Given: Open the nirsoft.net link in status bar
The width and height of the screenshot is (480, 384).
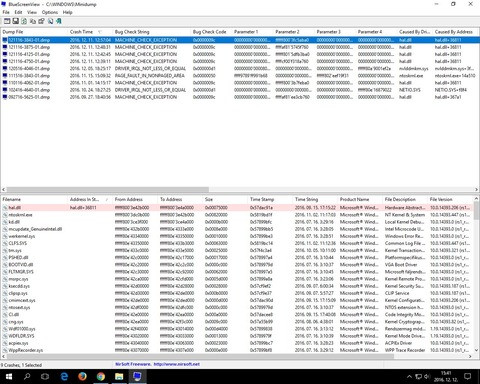Looking at the screenshot, I should (x=177, y=364).
